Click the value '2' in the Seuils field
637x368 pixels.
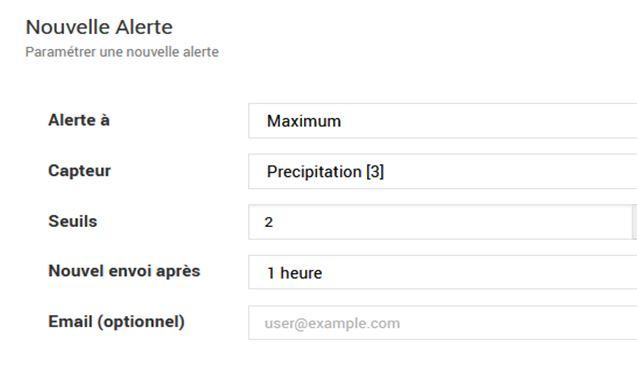[269, 222]
